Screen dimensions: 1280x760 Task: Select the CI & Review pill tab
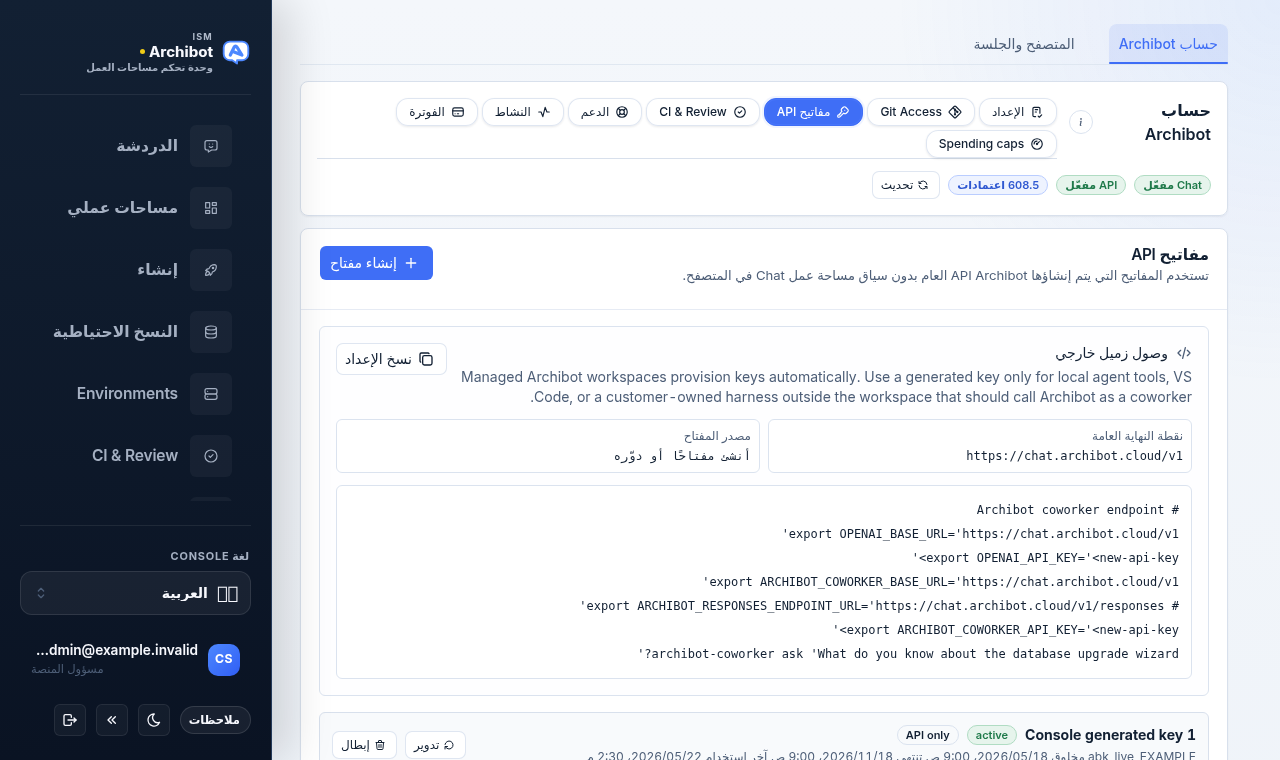click(703, 112)
